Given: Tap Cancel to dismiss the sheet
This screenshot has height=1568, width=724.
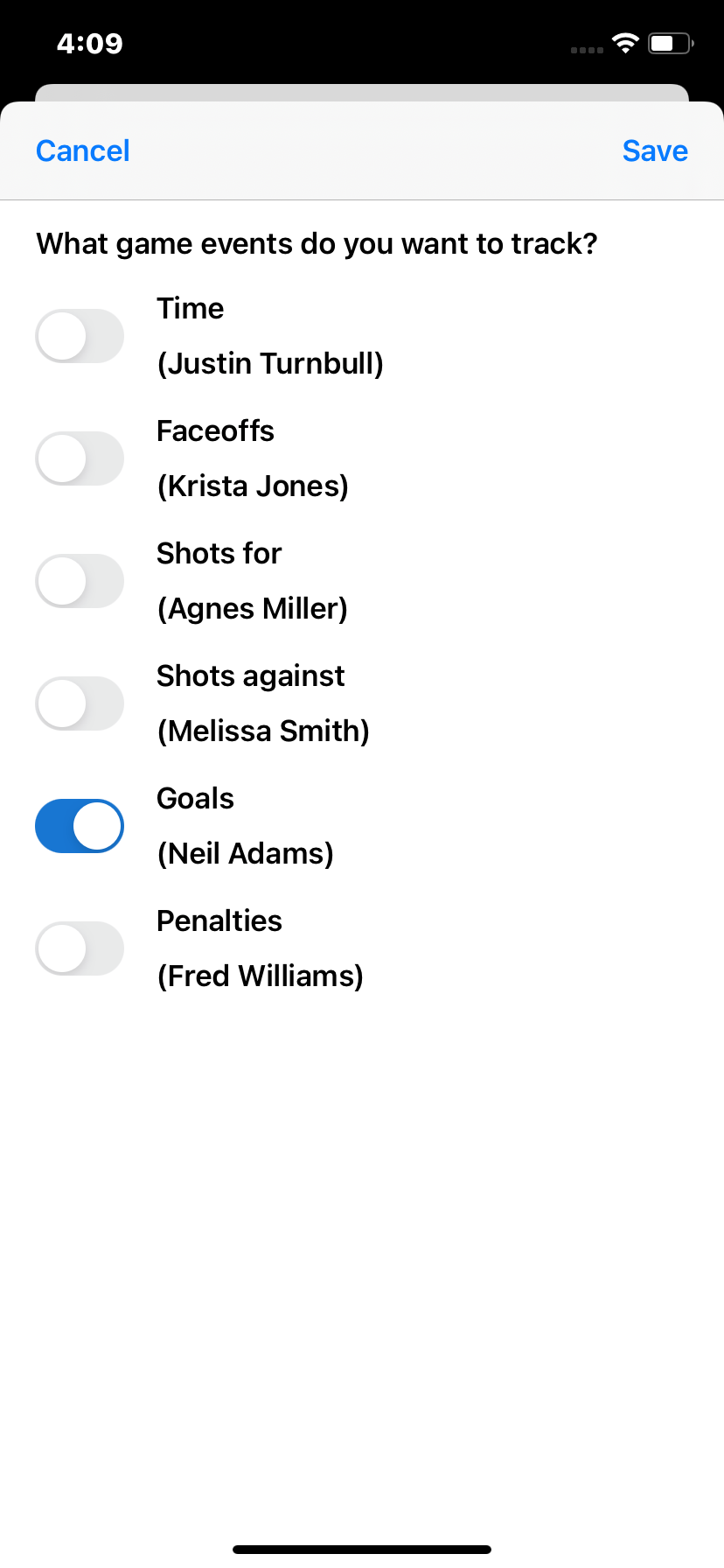Looking at the screenshot, I should 83,150.
